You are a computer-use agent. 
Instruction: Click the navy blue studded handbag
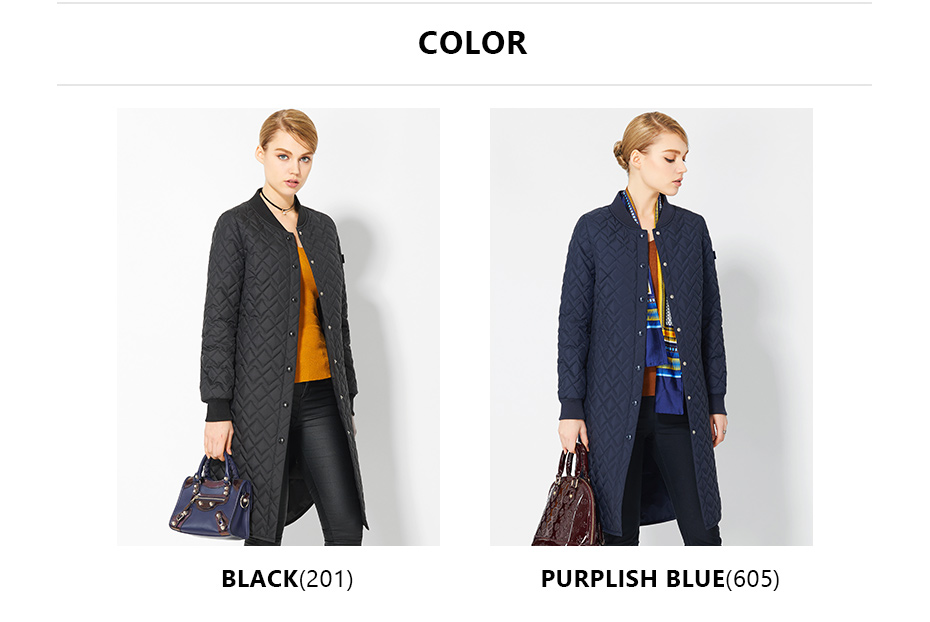tap(211, 497)
